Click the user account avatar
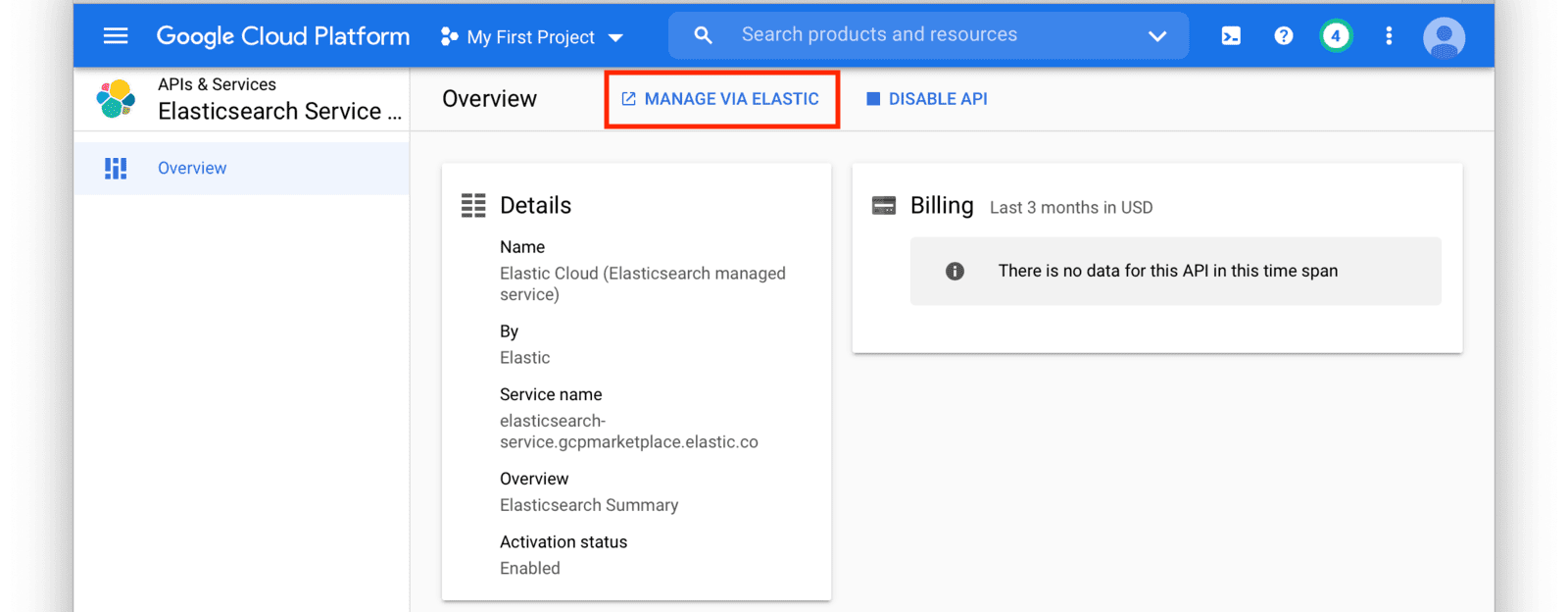 click(x=1444, y=37)
